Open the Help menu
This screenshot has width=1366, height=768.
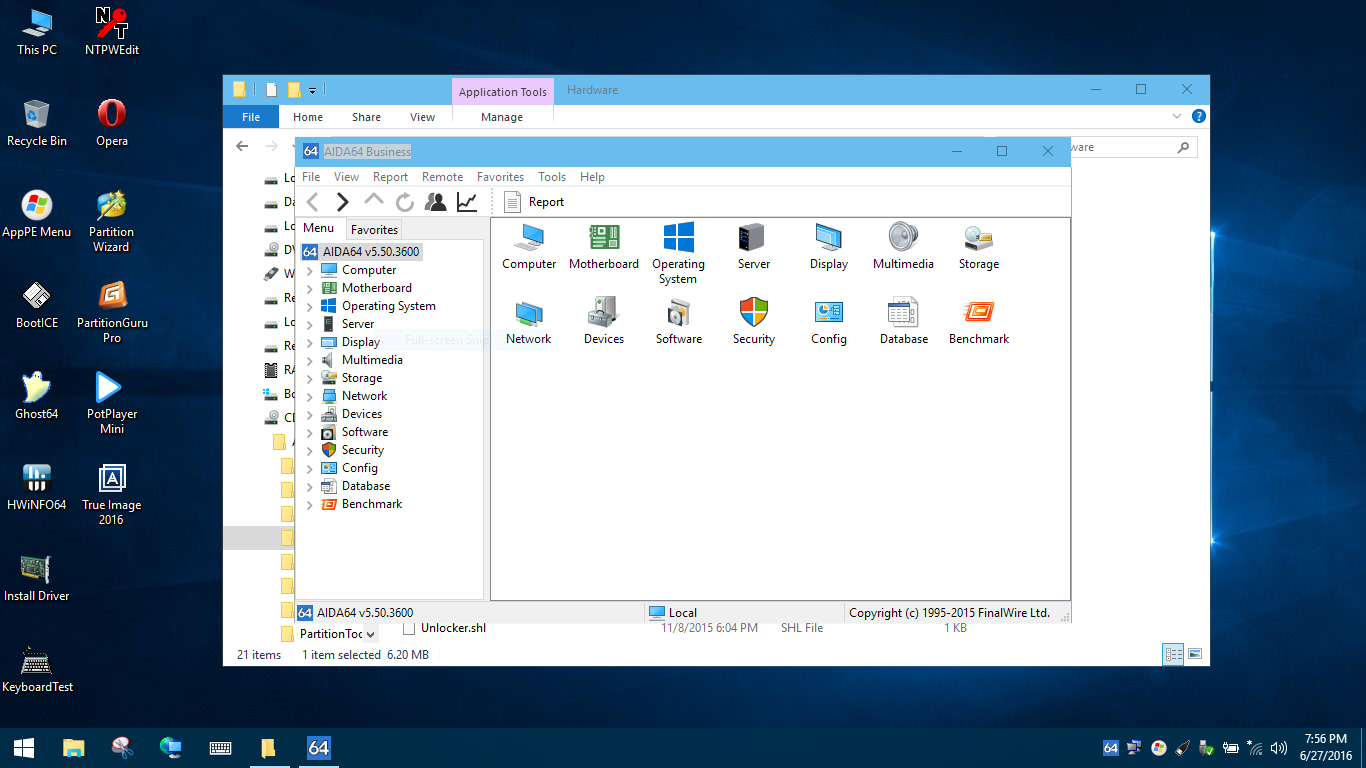(x=592, y=177)
